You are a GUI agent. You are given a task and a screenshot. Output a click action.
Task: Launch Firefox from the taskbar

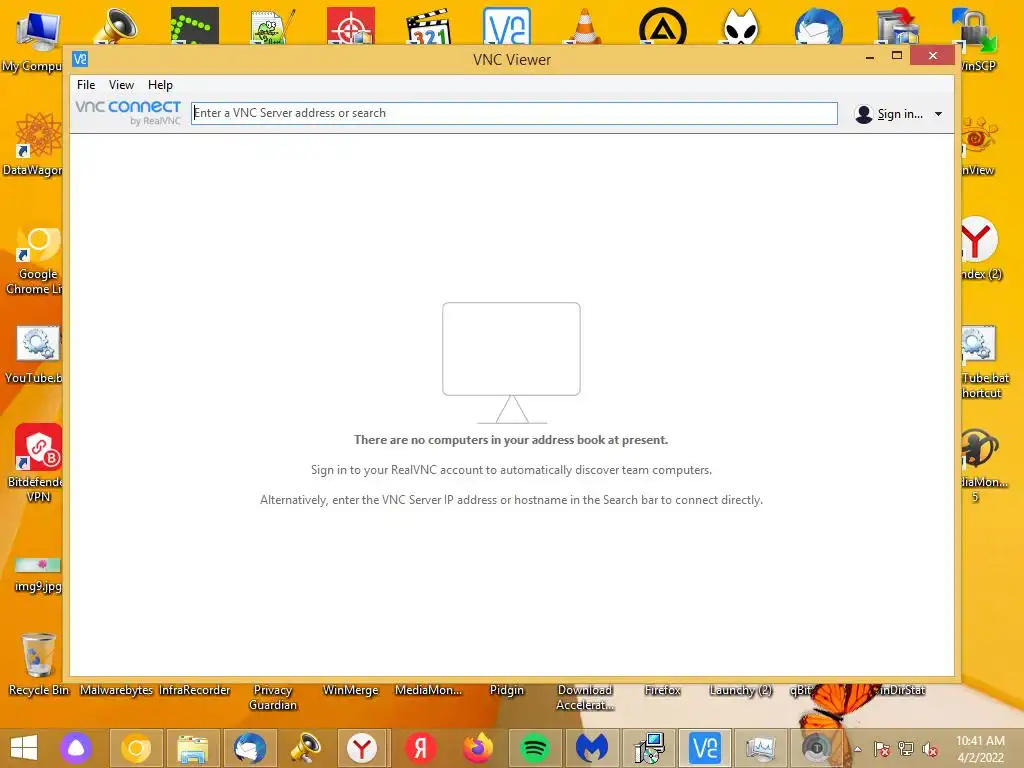[x=478, y=748]
